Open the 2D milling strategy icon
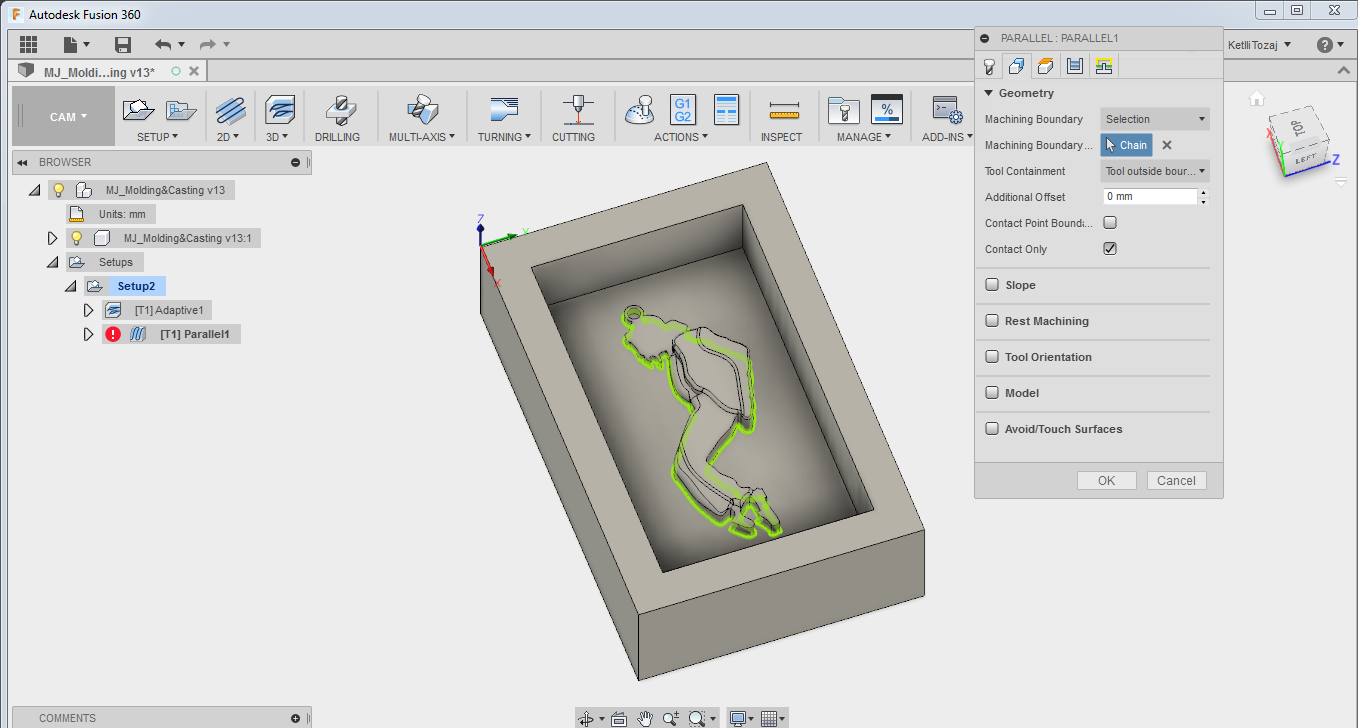Image resolution: width=1358 pixels, height=728 pixels. (230, 109)
